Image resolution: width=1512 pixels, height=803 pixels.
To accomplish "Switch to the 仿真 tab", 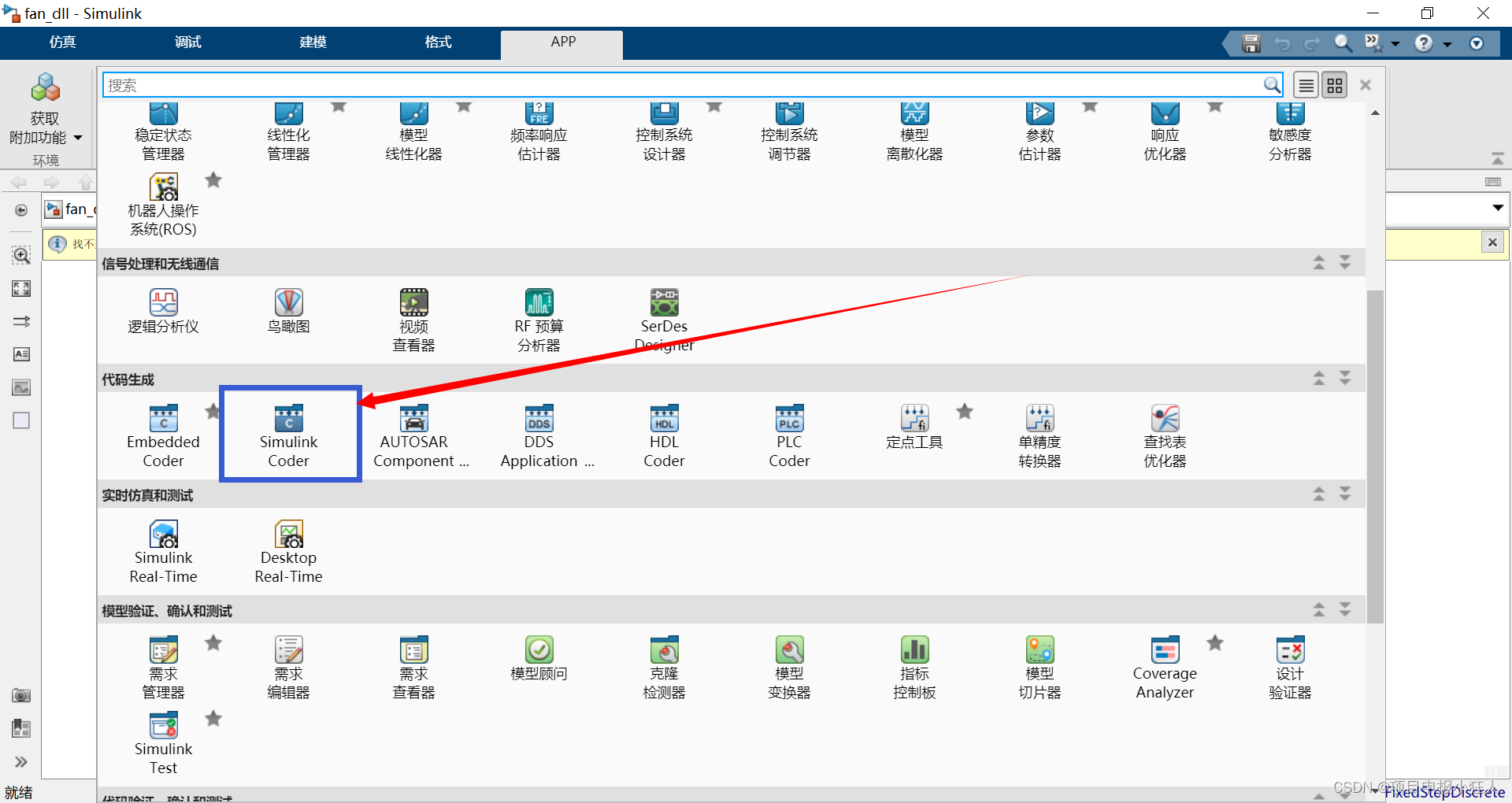I will point(63,43).
